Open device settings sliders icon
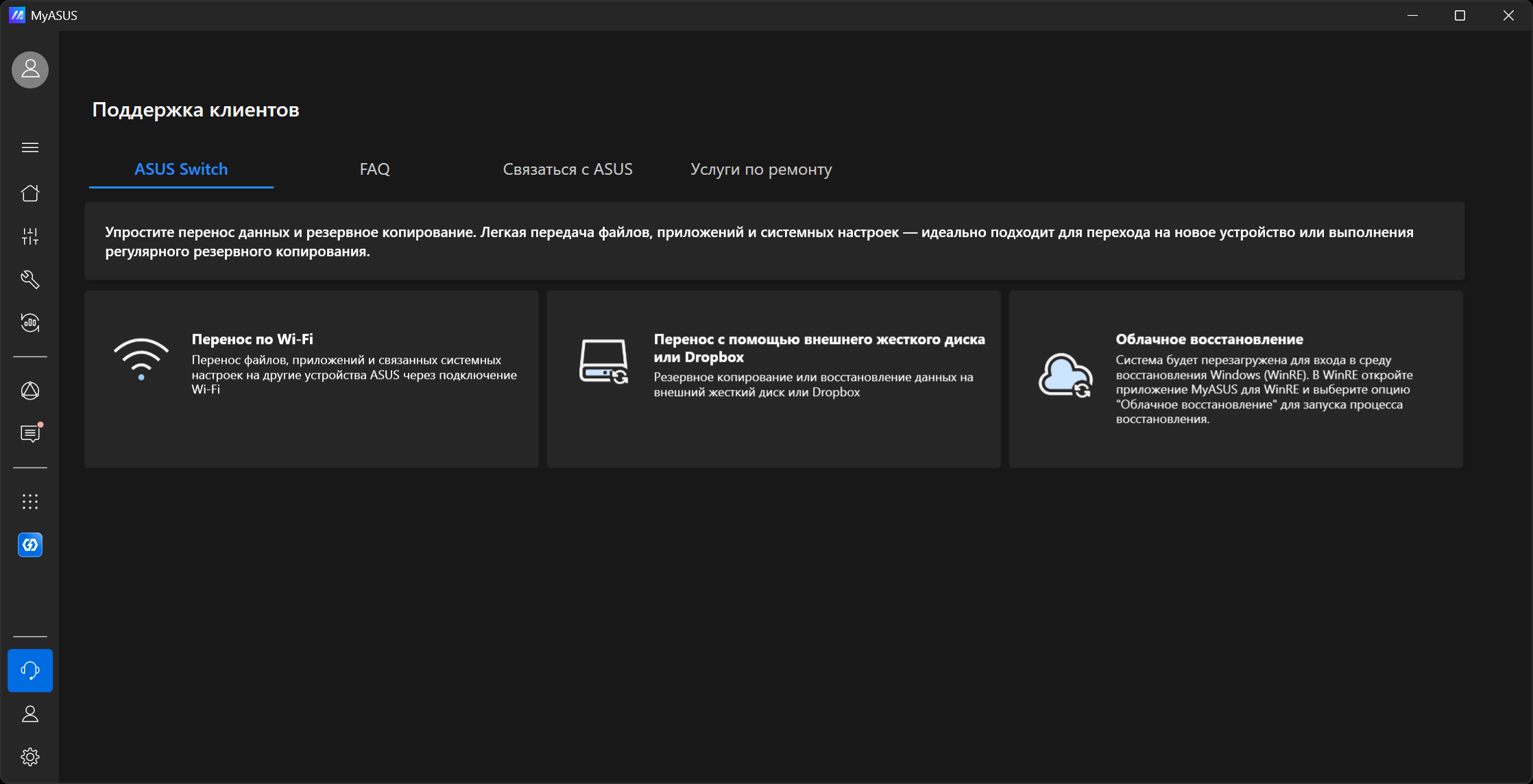This screenshot has width=1533, height=784. [30, 236]
